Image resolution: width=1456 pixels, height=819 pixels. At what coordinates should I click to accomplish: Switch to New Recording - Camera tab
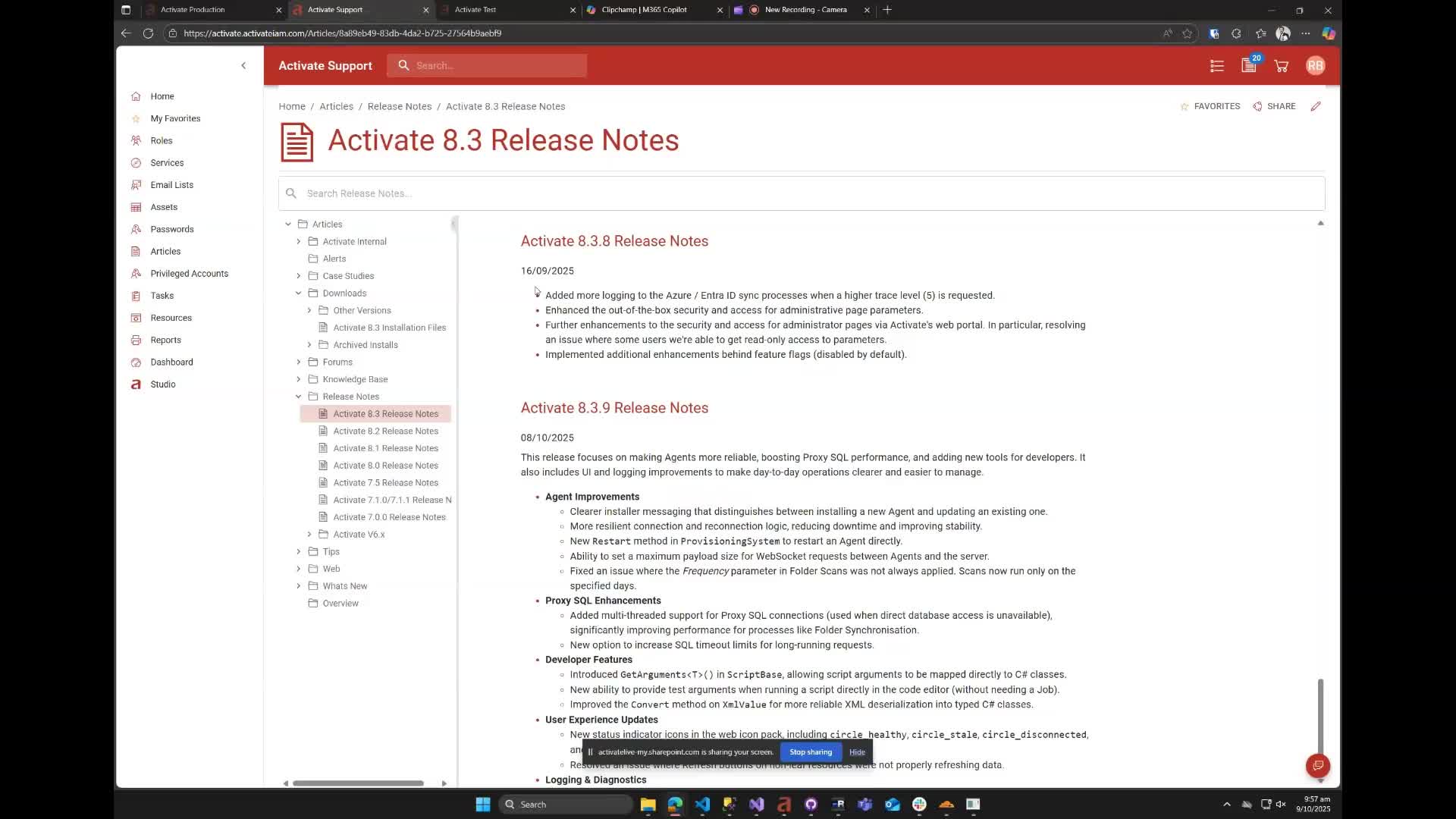pyautogui.click(x=802, y=10)
